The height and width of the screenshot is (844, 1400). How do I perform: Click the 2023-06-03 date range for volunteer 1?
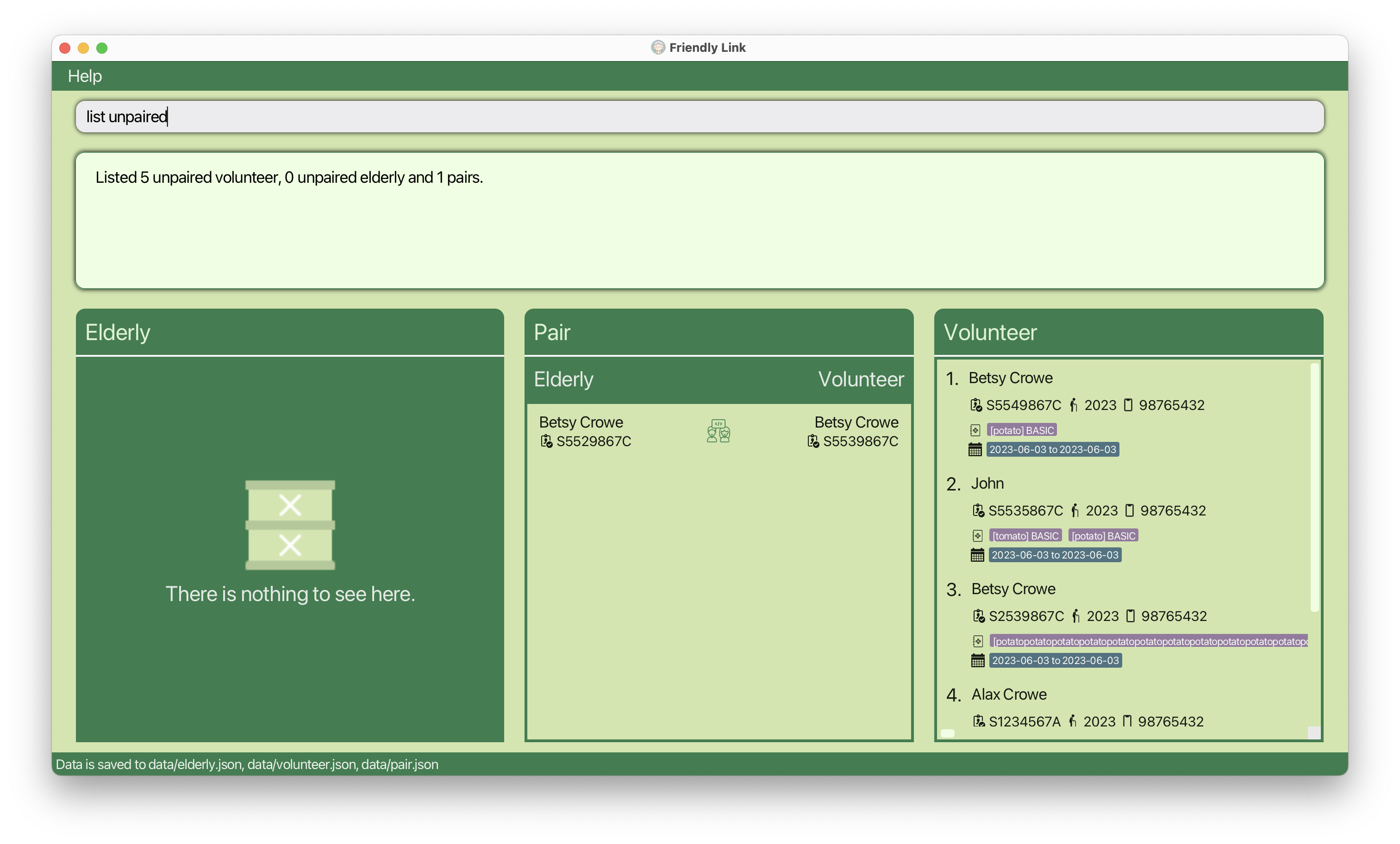pyautogui.click(x=1052, y=450)
